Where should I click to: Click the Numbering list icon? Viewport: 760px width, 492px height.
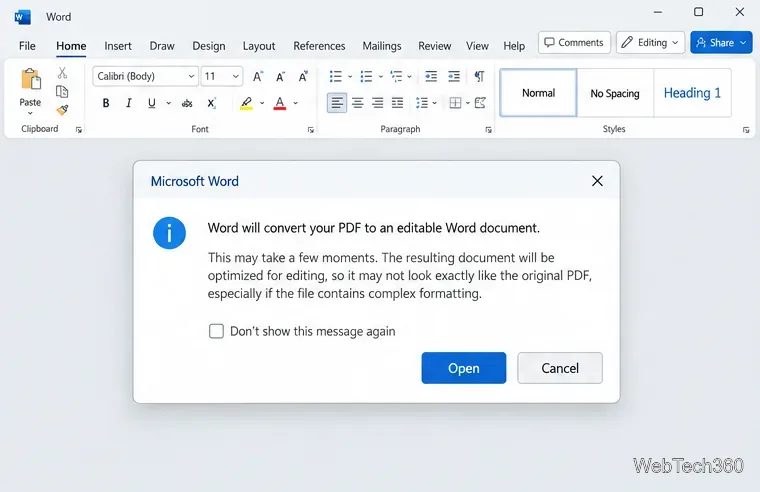tap(366, 76)
